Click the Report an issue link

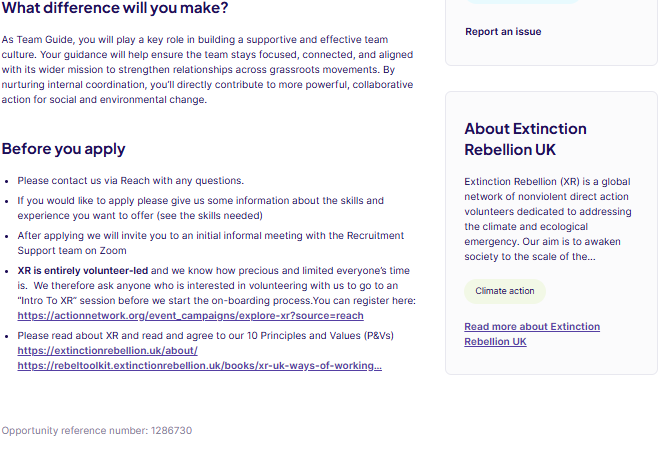[503, 31]
